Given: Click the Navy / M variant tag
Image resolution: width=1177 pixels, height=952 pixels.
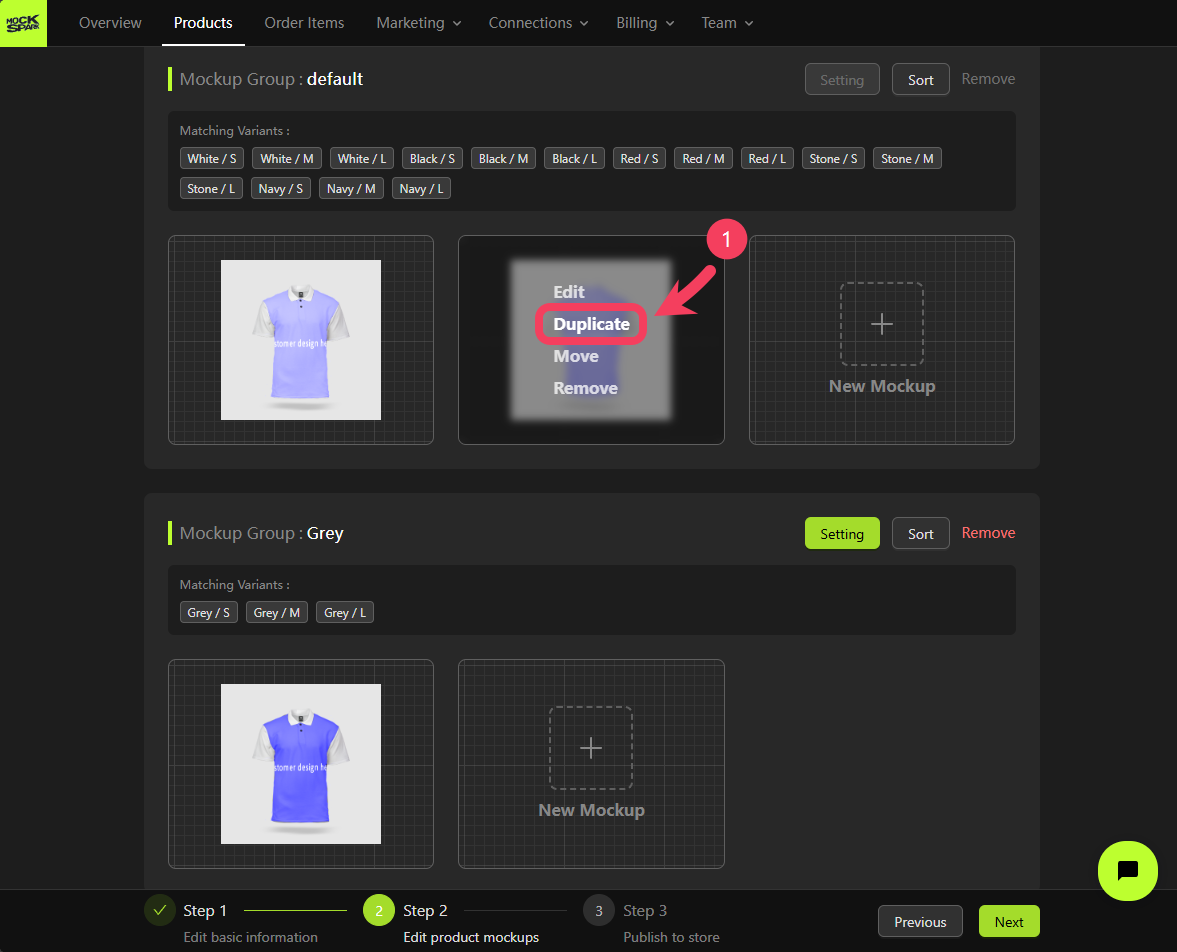Looking at the screenshot, I should point(351,188).
